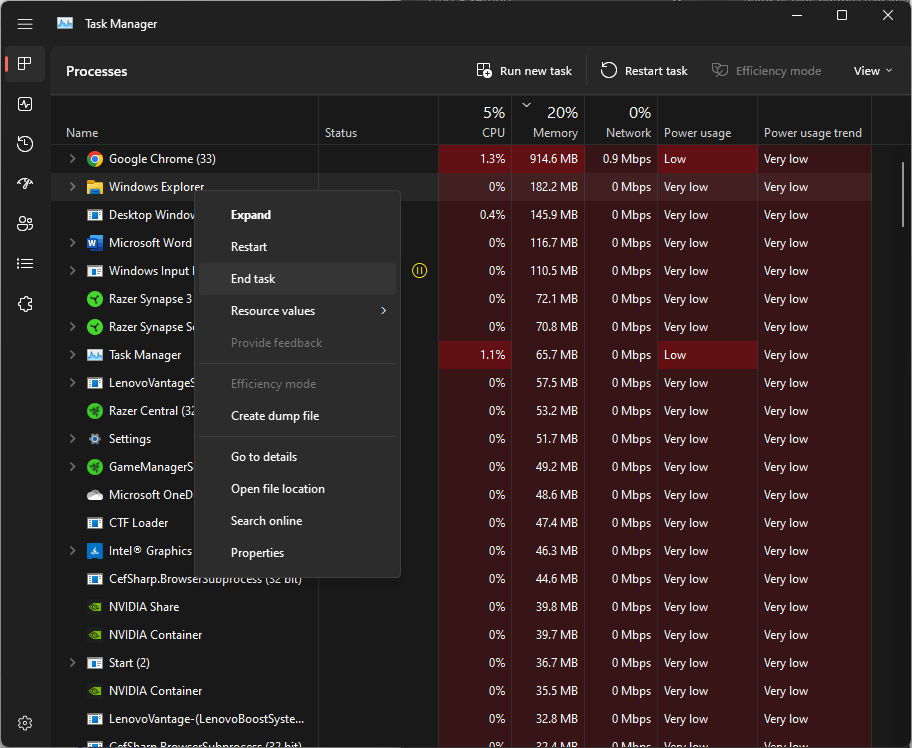Expand the Start (2) process group
The height and width of the screenshot is (748, 912).
tap(72, 662)
